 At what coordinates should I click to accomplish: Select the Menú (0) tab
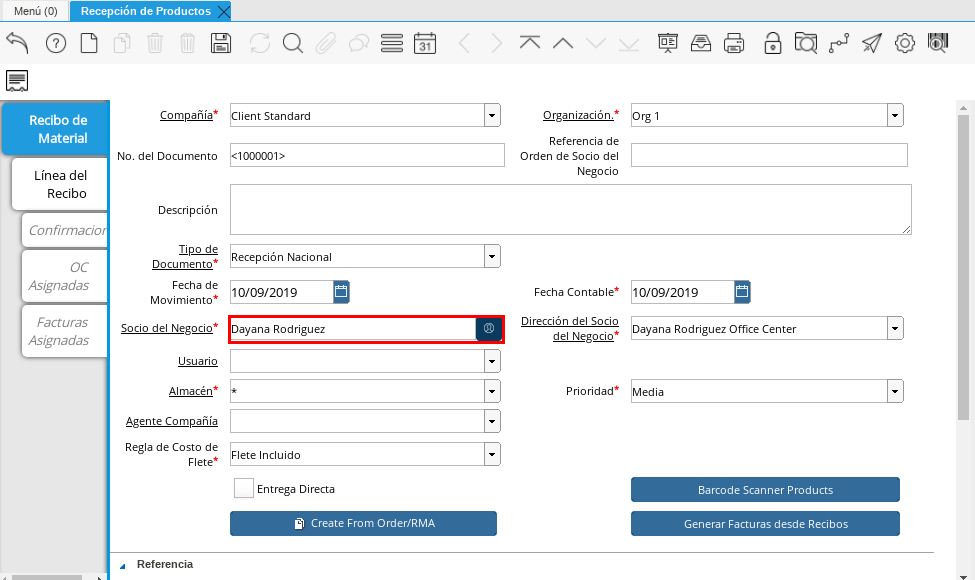pos(35,11)
